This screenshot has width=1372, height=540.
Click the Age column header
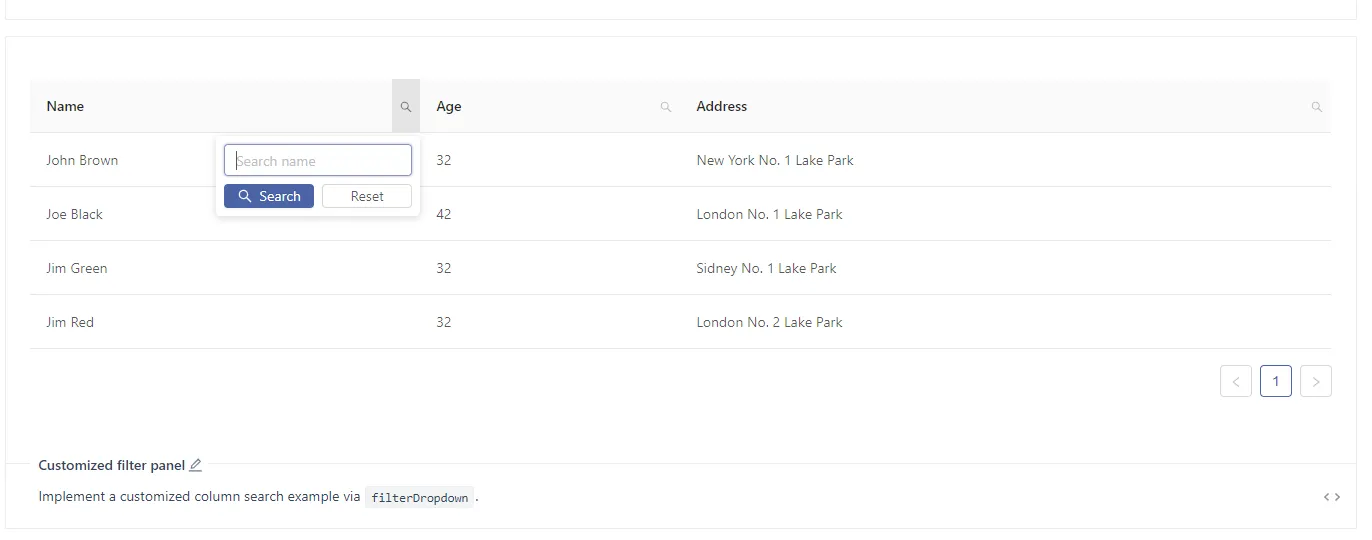point(449,106)
